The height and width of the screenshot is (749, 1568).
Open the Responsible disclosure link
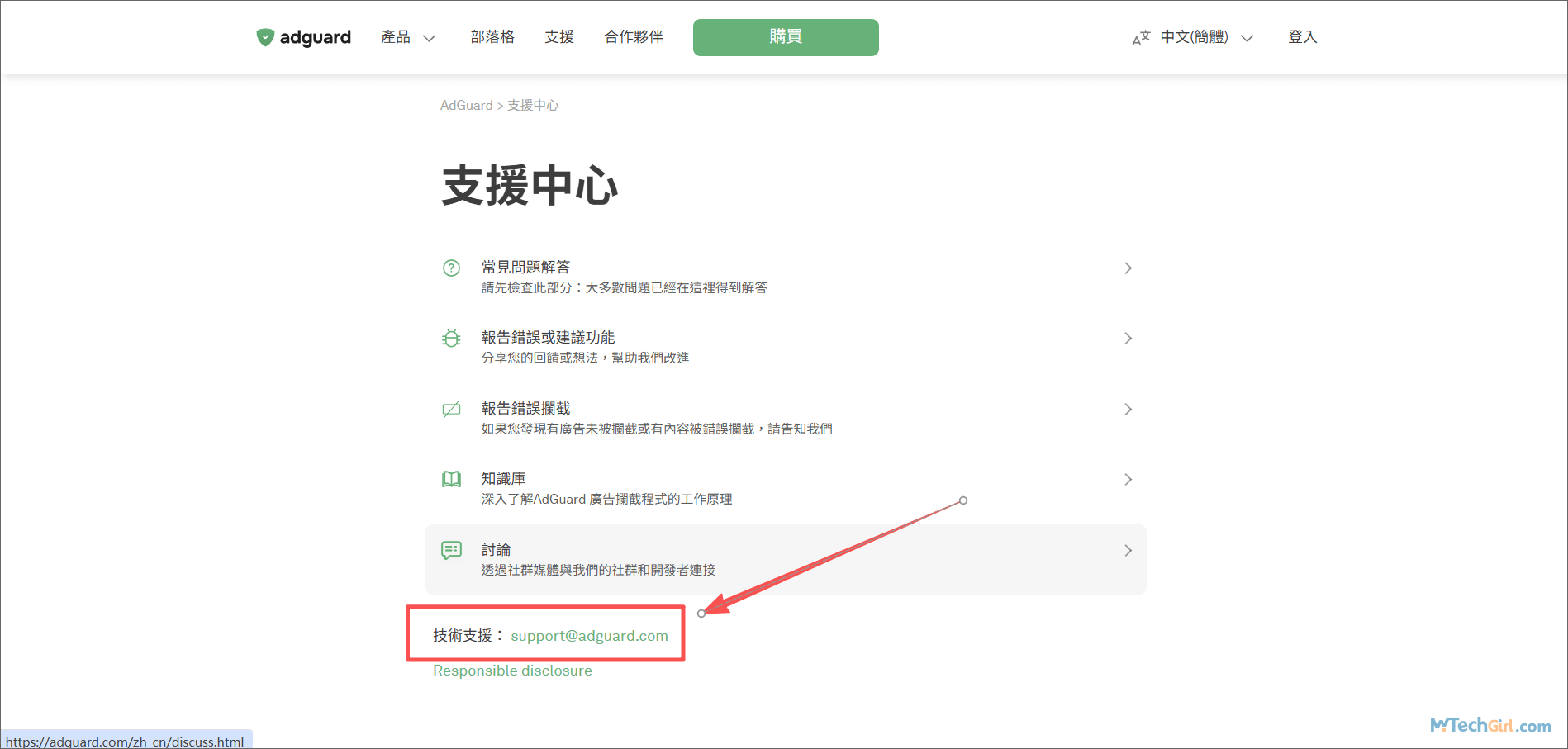pos(512,671)
